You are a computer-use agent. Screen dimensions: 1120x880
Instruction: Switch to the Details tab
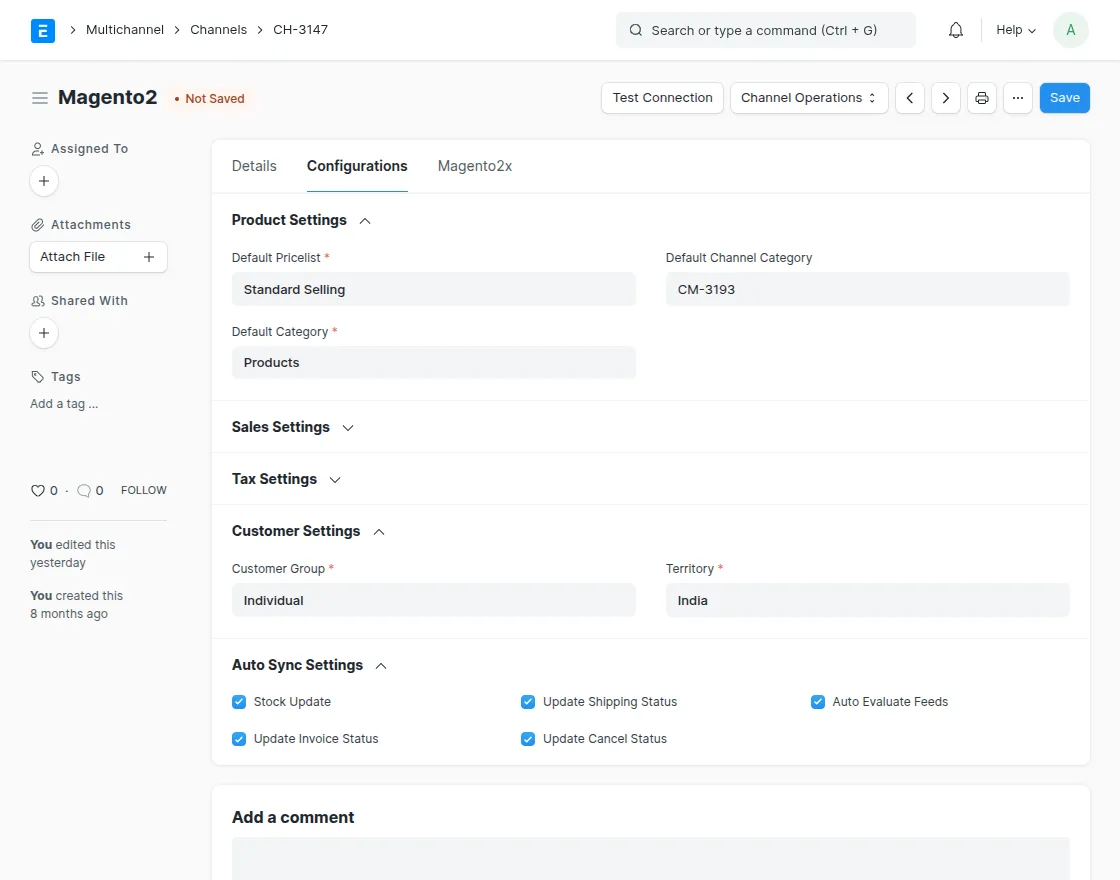click(253, 166)
